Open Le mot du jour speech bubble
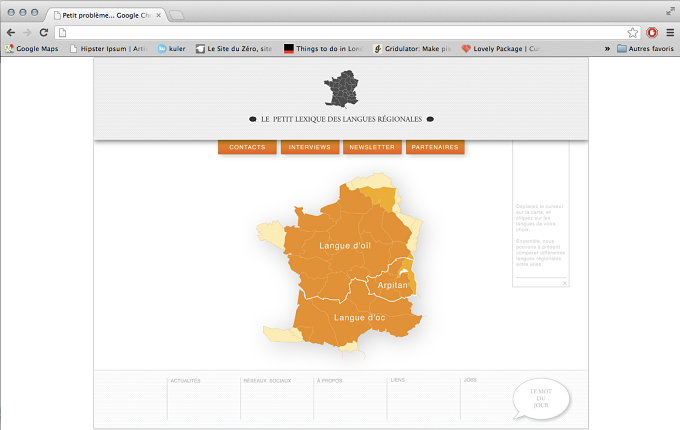Screen dimensions: 680x430 541,398
